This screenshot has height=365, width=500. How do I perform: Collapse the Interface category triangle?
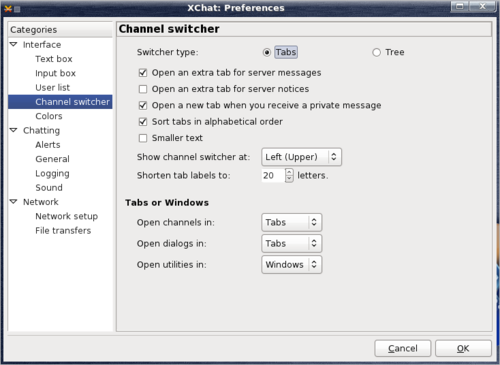click(14, 44)
